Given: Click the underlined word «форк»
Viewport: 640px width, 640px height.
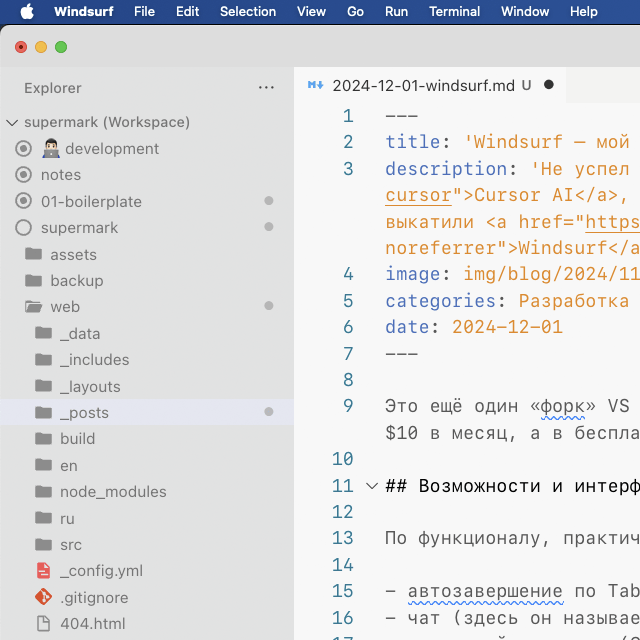Looking at the screenshot, I should pos(563,407).
